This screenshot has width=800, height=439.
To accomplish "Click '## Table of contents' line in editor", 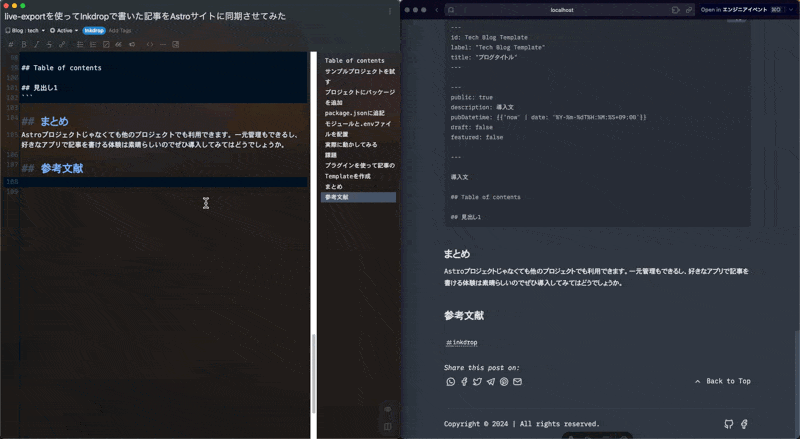I will 61,68.
